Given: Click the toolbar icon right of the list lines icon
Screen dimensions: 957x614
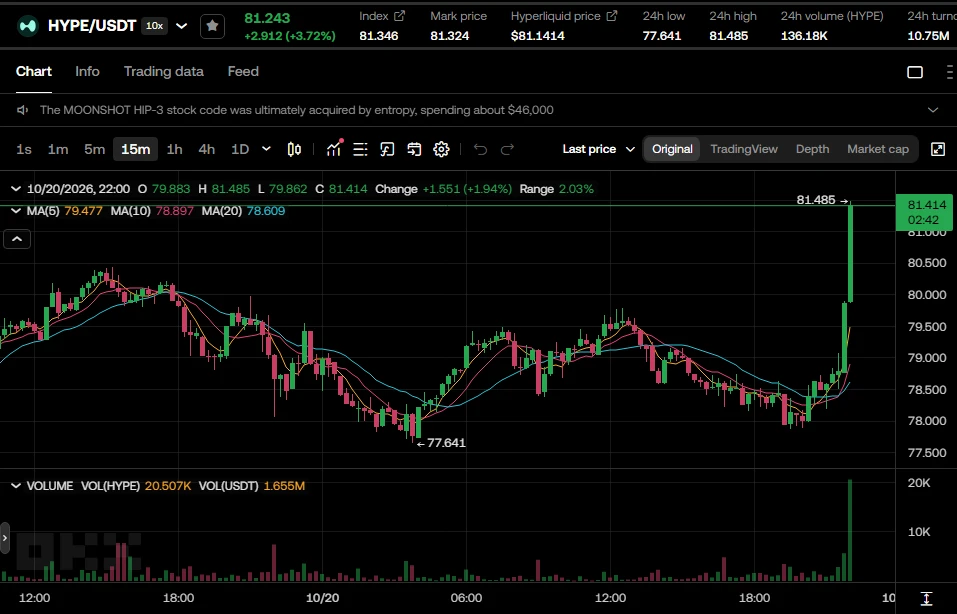Looking at the screenshot, I should point(387,149).
